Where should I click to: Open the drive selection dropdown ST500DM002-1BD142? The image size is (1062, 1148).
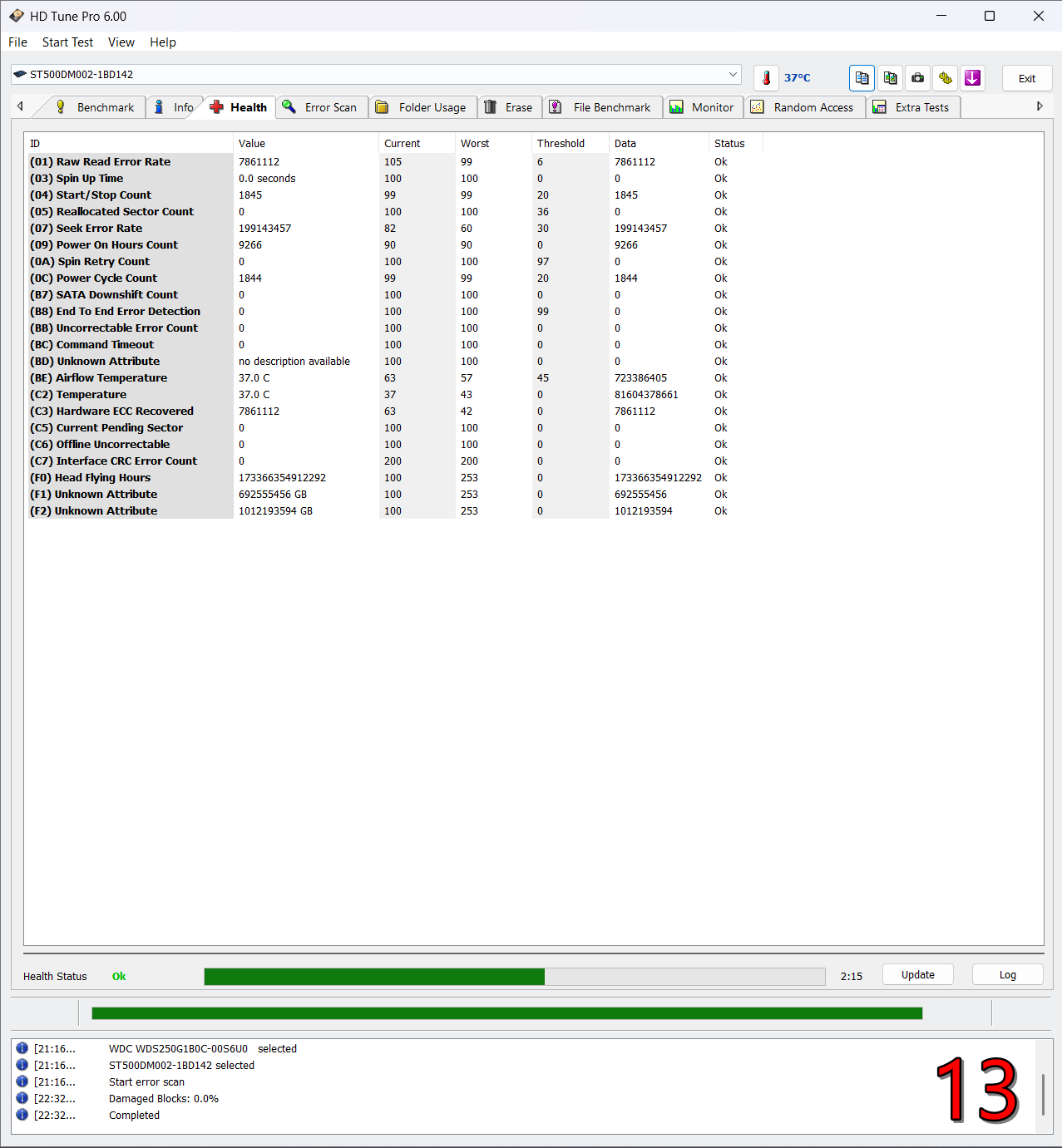coord(376,75)
